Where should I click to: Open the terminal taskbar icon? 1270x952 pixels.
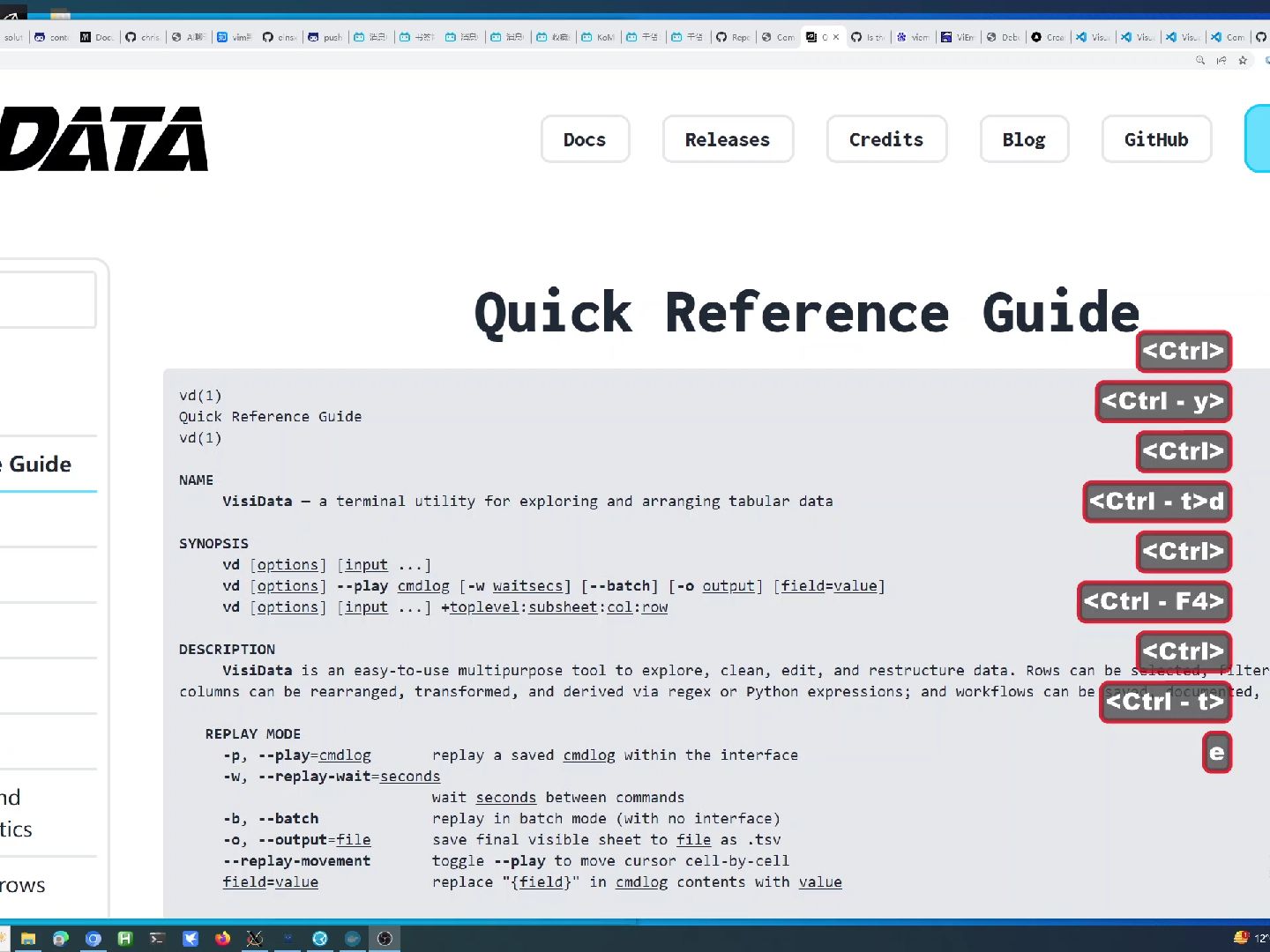157,939
